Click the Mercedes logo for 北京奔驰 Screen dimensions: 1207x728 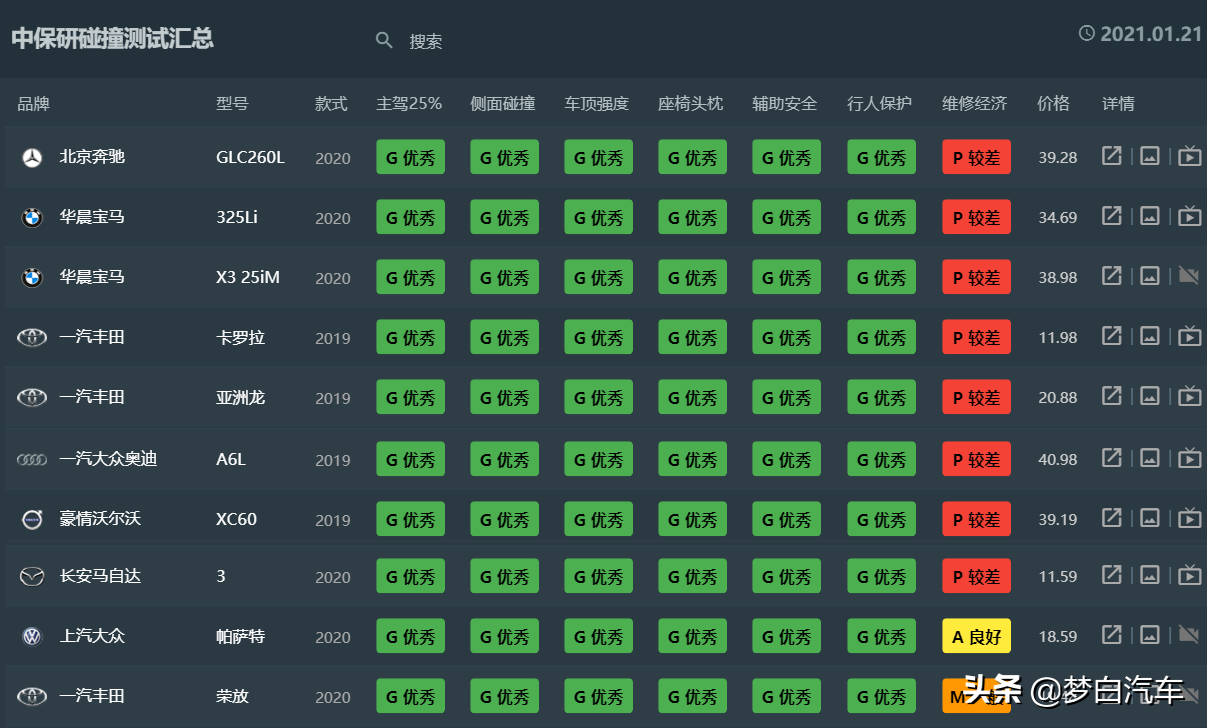point(32,158)
